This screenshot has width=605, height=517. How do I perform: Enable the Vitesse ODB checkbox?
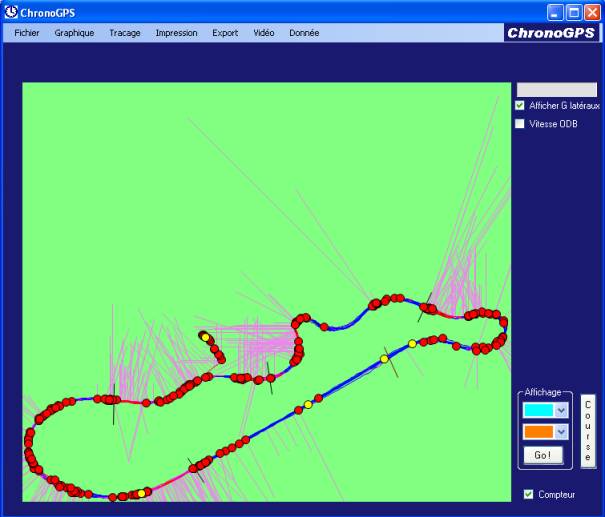click(520, 123)
